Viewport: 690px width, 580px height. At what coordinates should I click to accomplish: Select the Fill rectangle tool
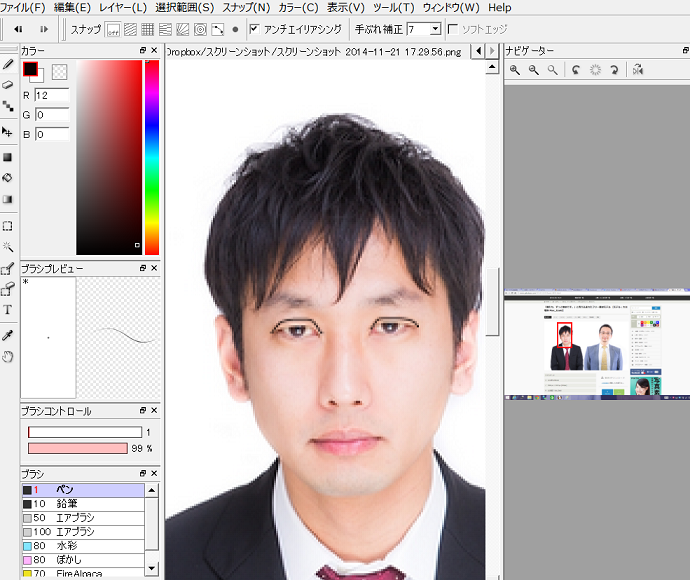click(8, 157)
